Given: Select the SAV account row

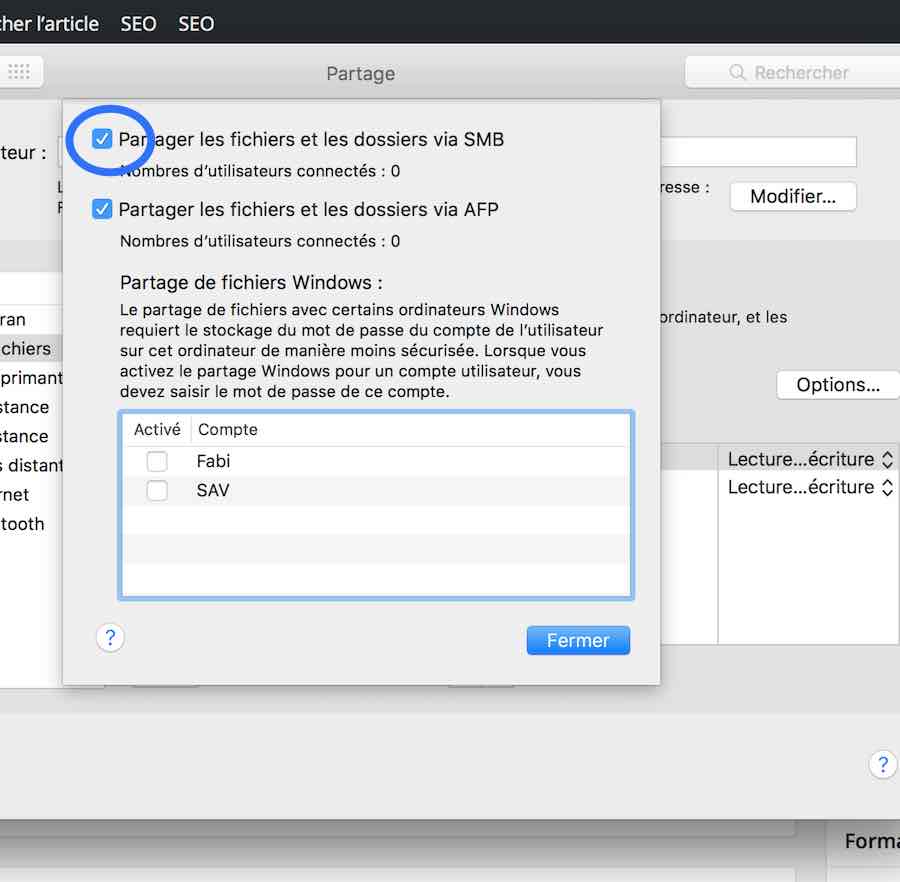Looking at the screenshot, I should [376, 490].
